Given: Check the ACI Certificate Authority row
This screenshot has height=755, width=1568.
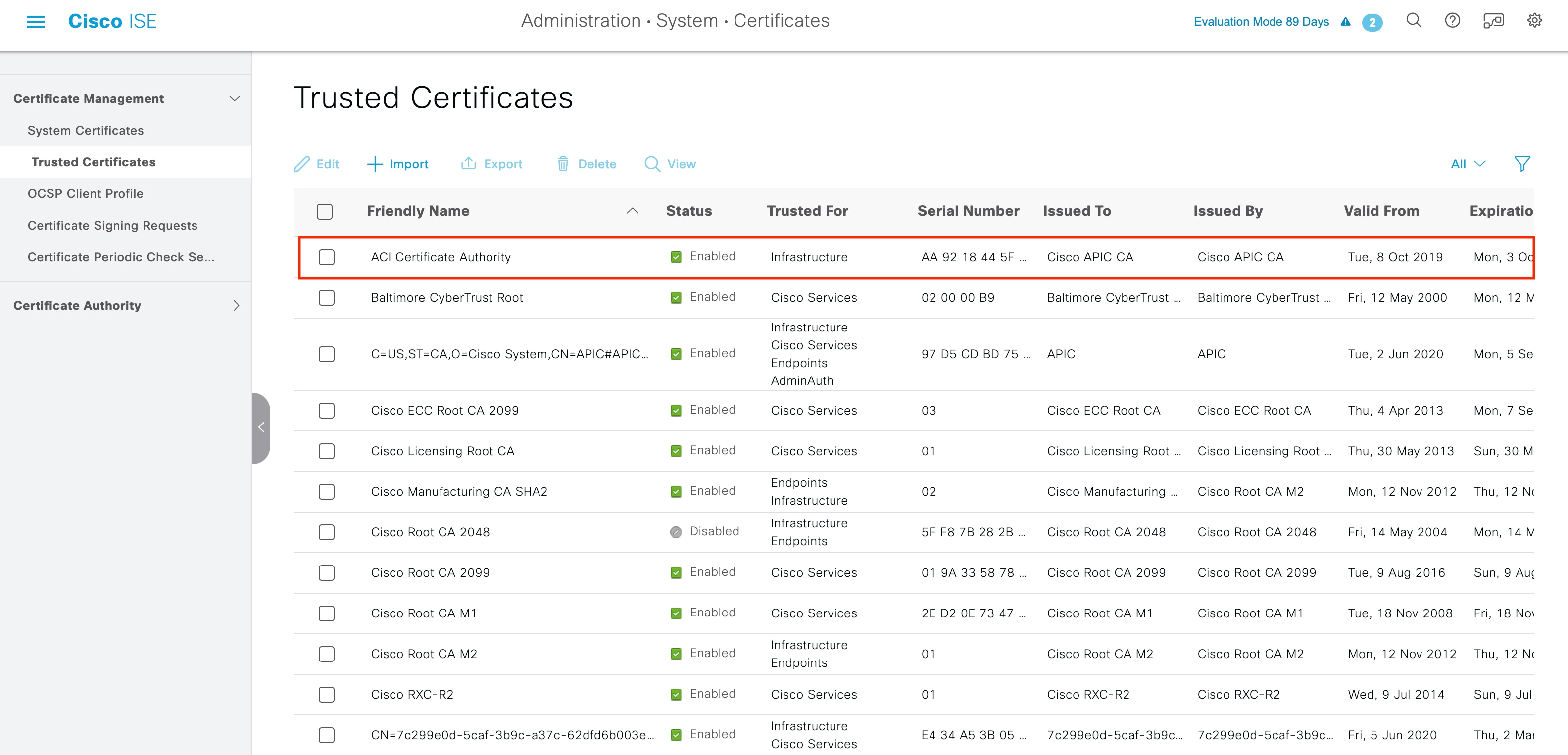Looking at the screenshot, I should pyautogui.click(x=327, y=257).
